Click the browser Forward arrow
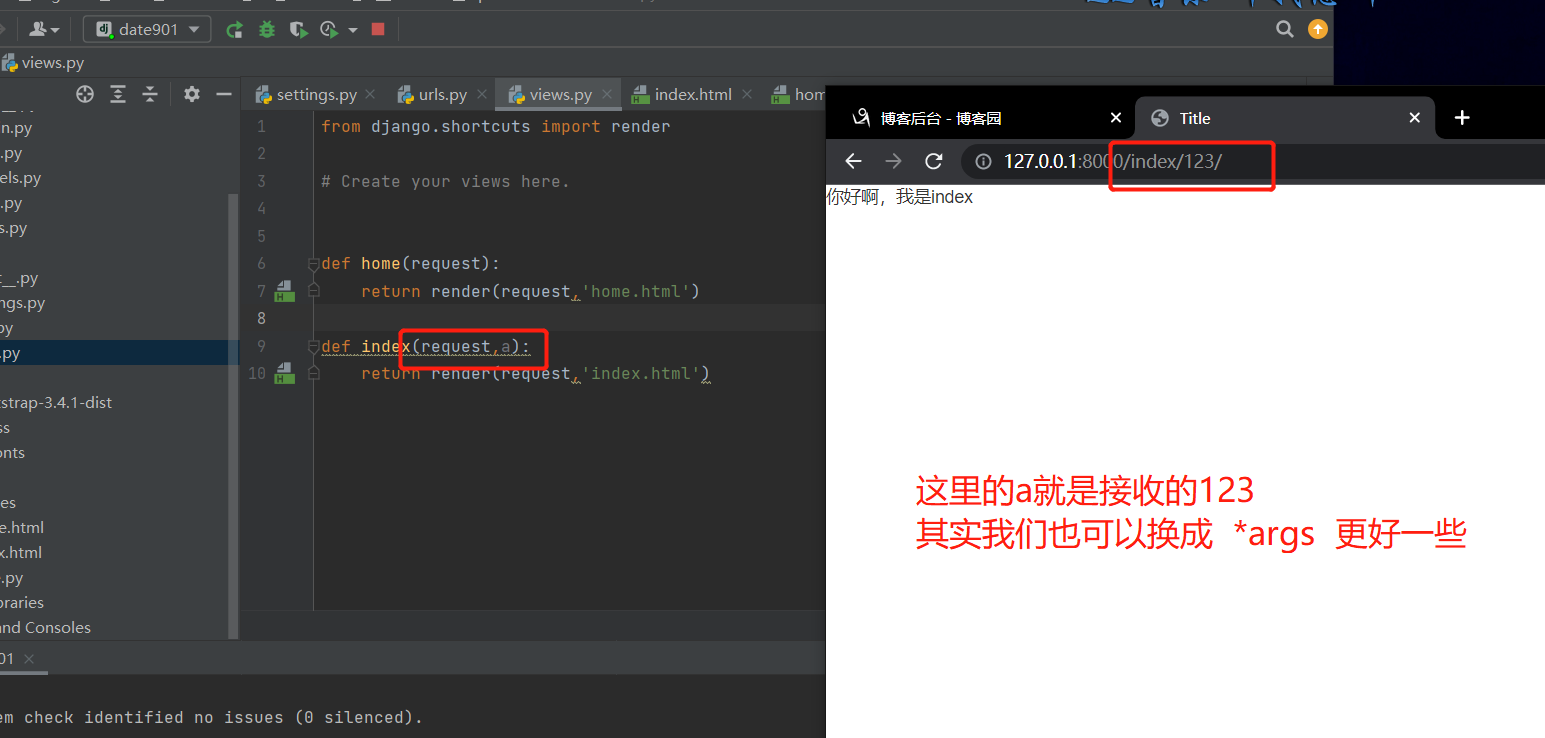The width and height of the screenshot is (1545, 738). 893,161
